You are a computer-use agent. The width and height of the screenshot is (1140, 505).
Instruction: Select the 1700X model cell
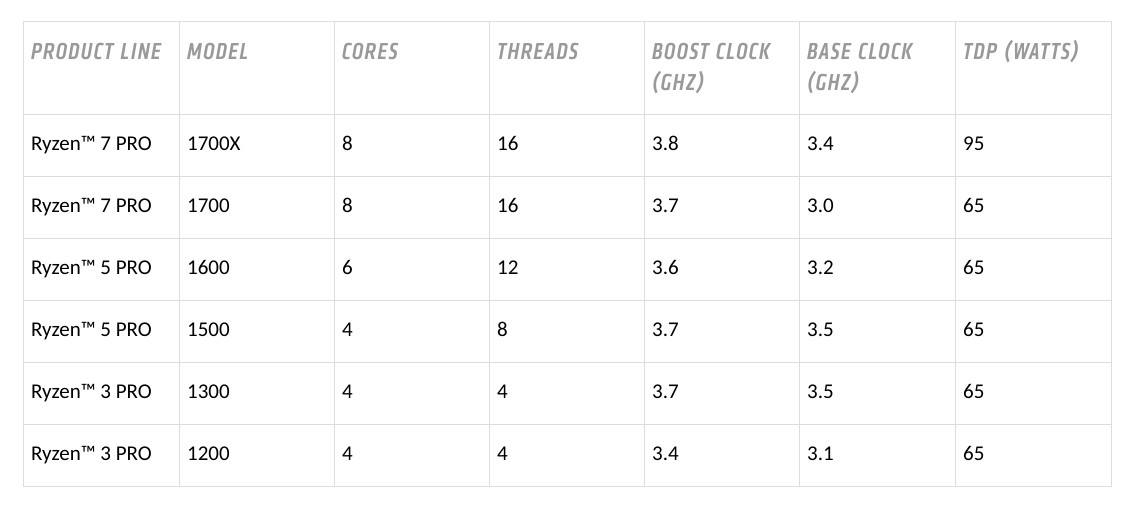214,144
